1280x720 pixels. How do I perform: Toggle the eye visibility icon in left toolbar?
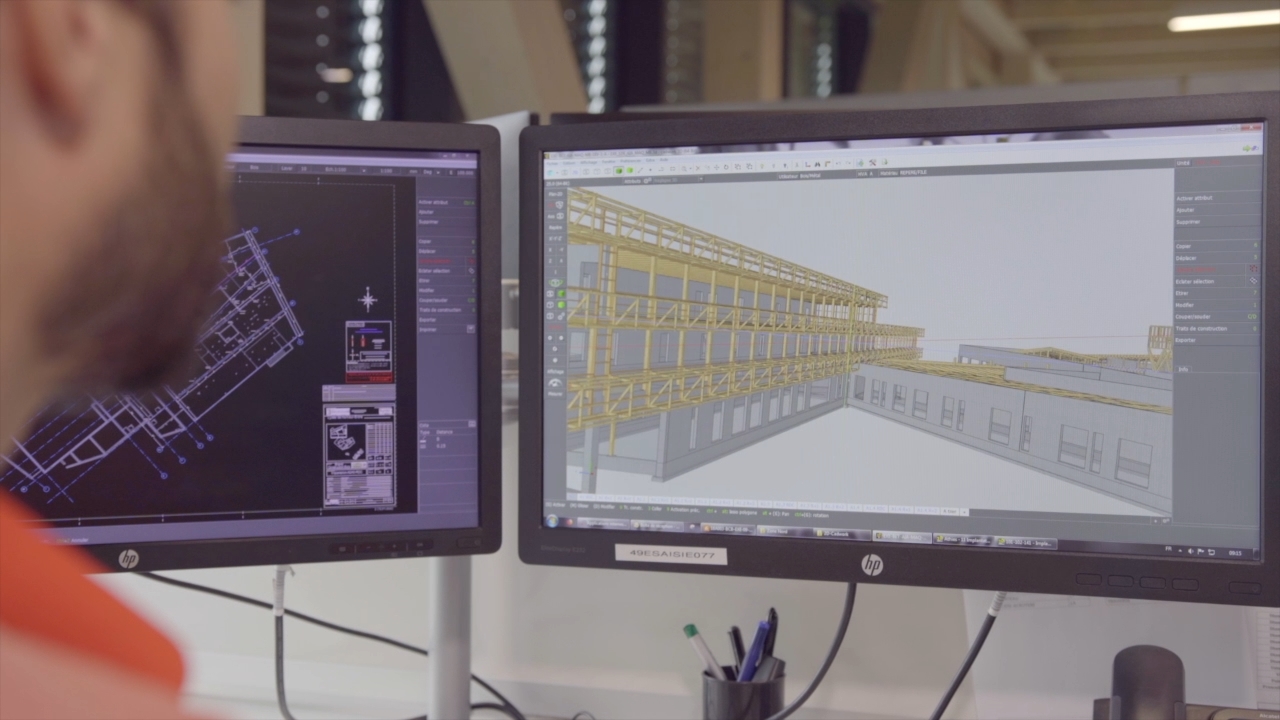[x=556, y=283]
